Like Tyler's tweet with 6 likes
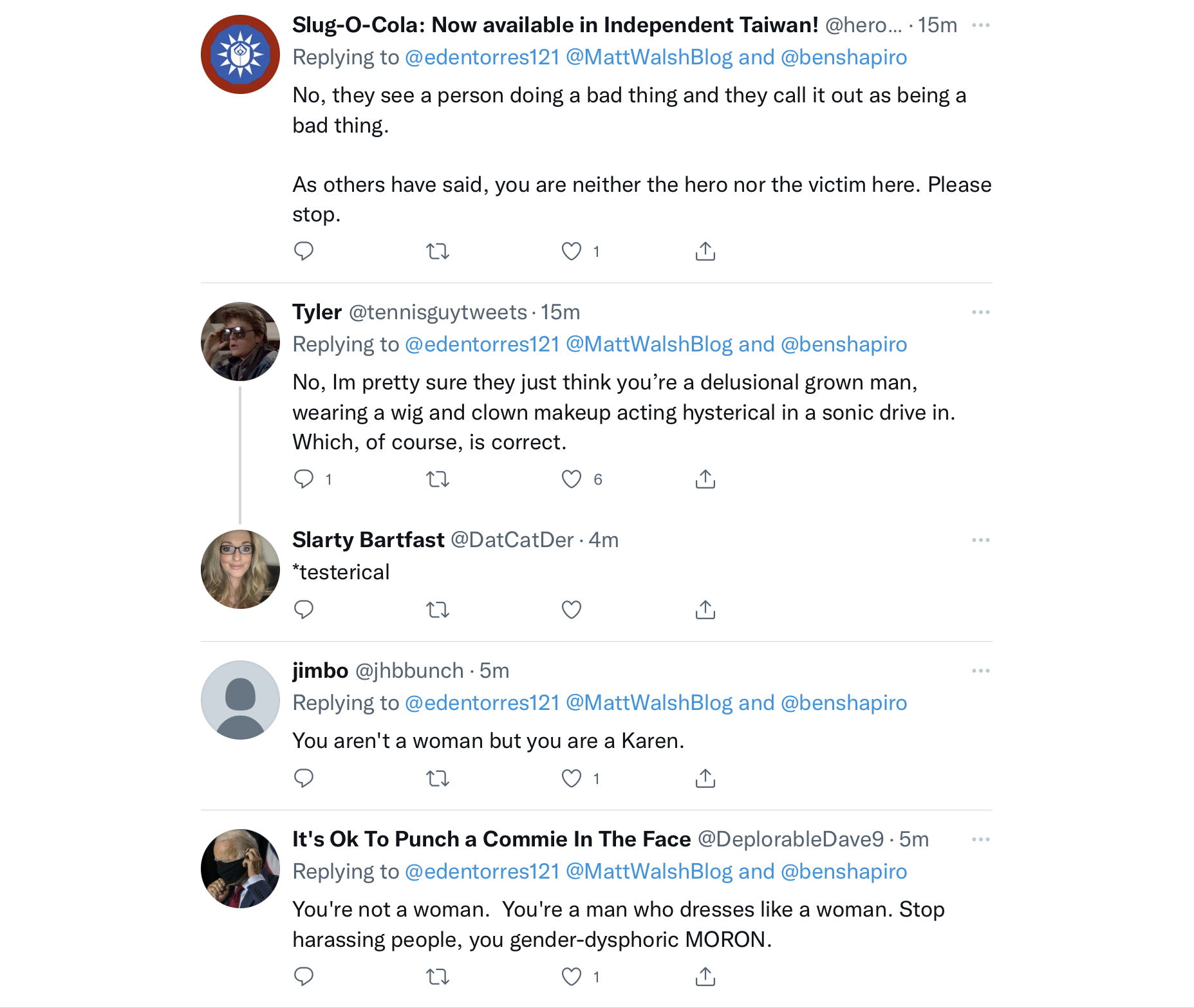 (x=571, y=479)
